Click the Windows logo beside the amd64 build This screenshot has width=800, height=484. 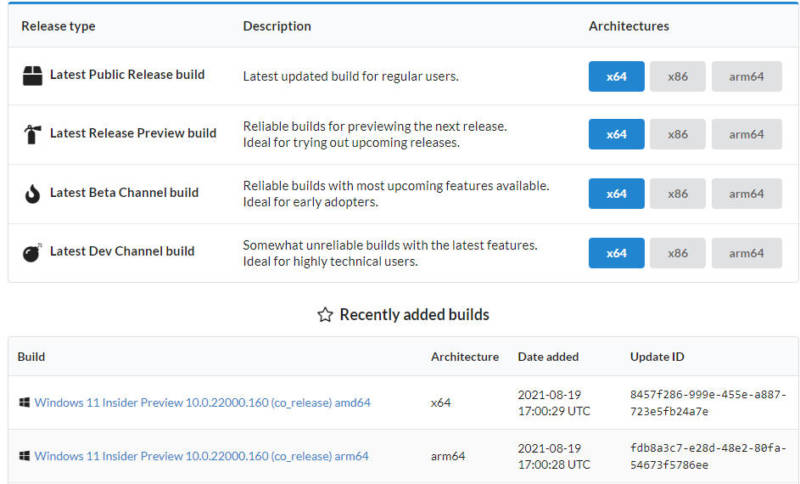click(24, 402)
